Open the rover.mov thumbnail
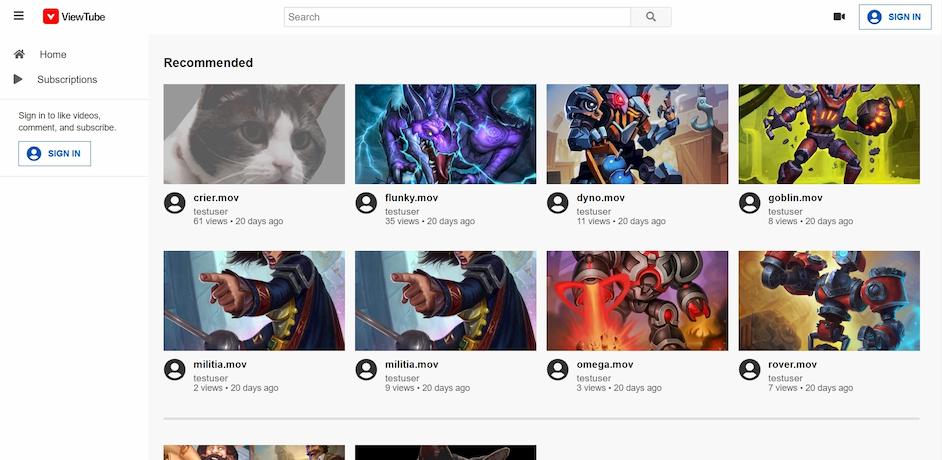Screen dimensions: 942x460 [829, 301]
